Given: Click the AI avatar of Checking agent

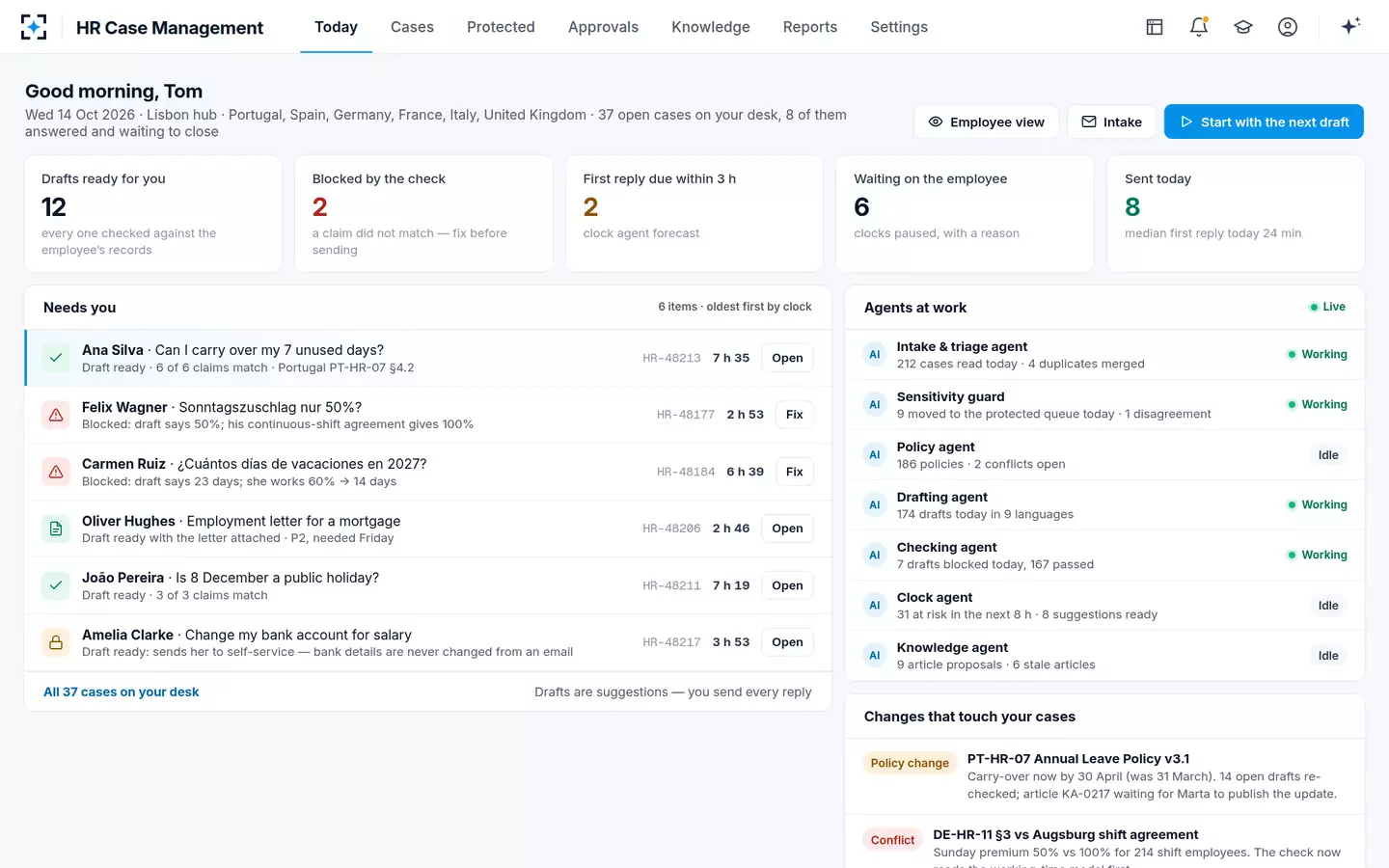Looking at the screenshot, I should pyautogui.click(x=875, y=556).
